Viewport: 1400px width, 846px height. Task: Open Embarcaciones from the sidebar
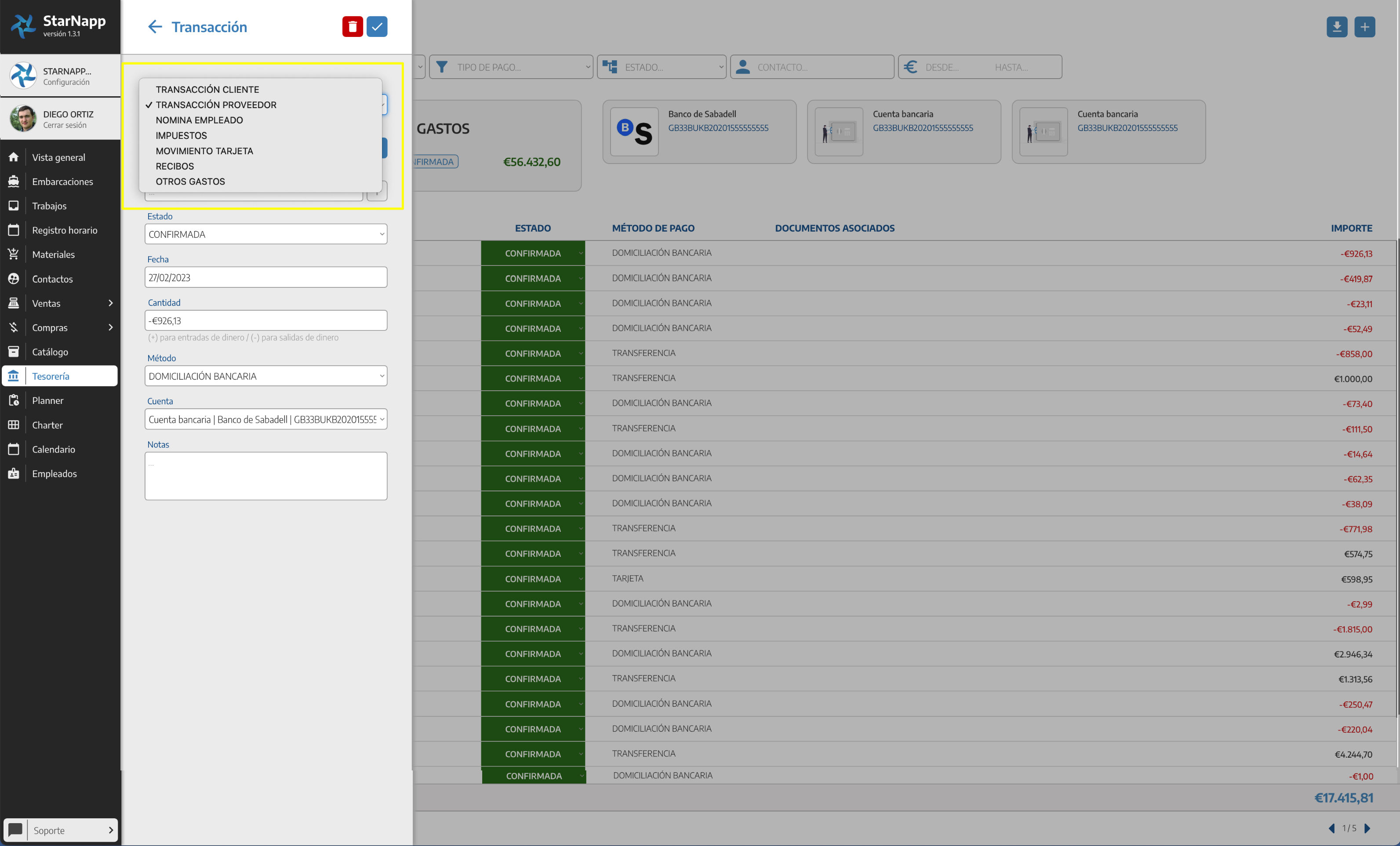tap(62, 182)
